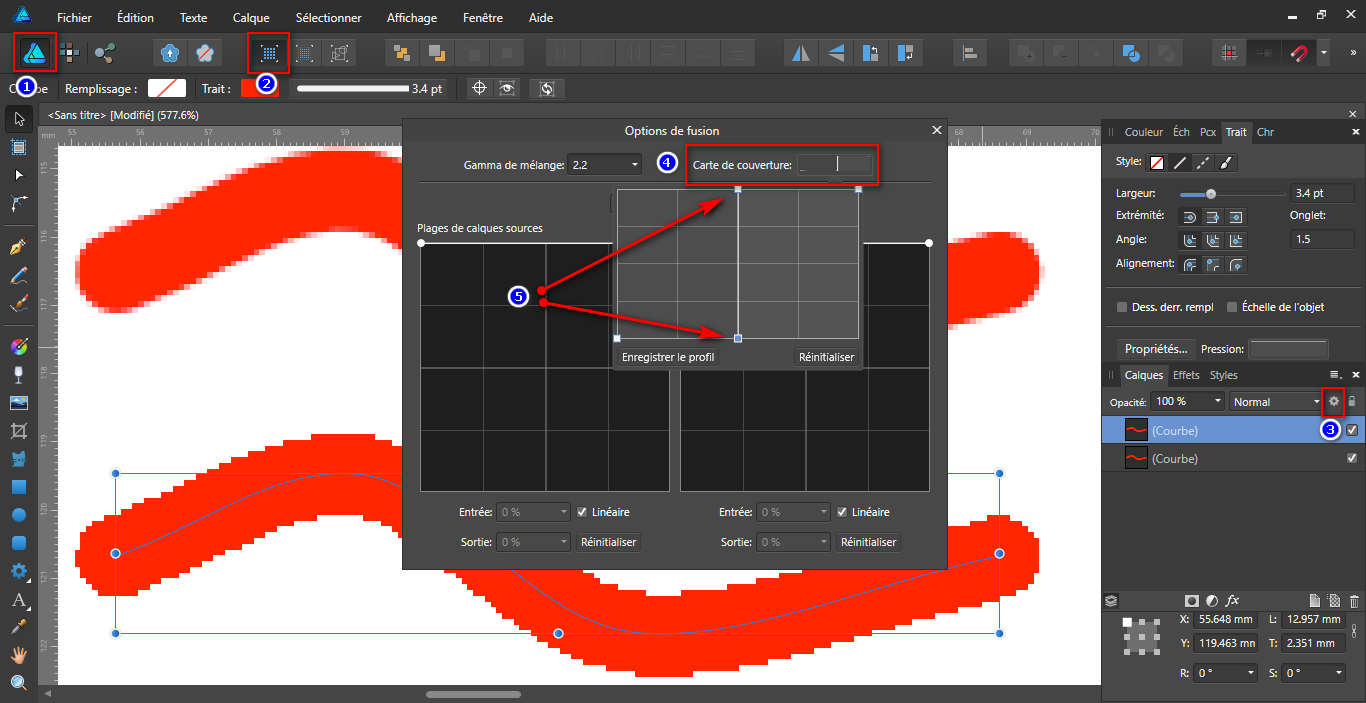Select the Vector Brush tool
This screenshot has width=1366, height=703.
[x=18, y=302]
